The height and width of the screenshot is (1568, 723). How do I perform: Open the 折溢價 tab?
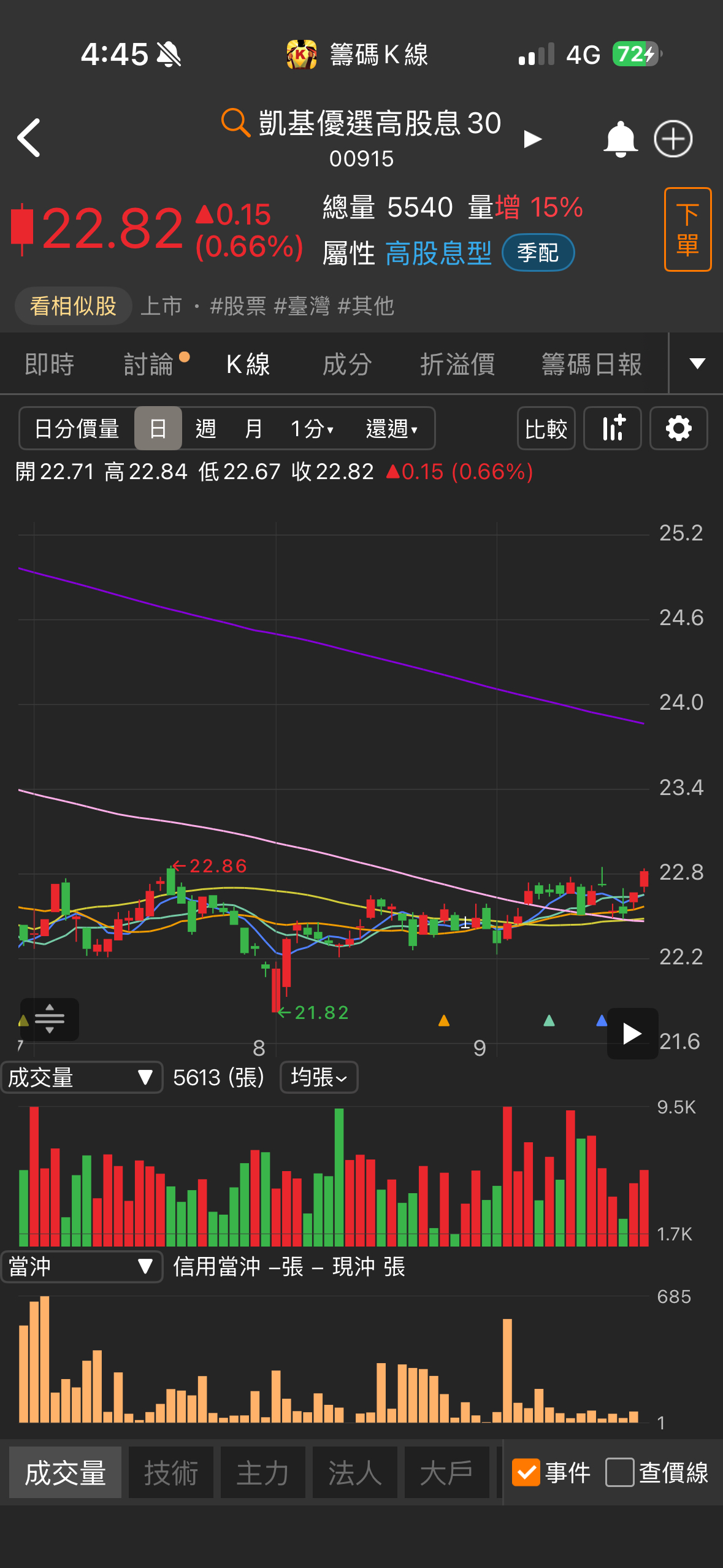point(457,364)
